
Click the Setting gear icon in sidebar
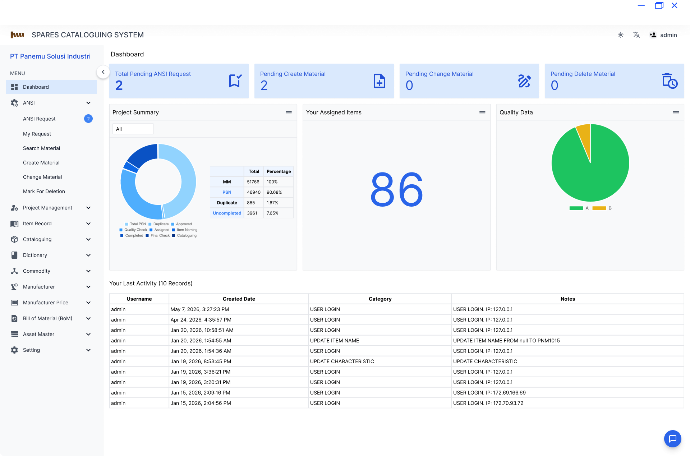coord(15,350)
